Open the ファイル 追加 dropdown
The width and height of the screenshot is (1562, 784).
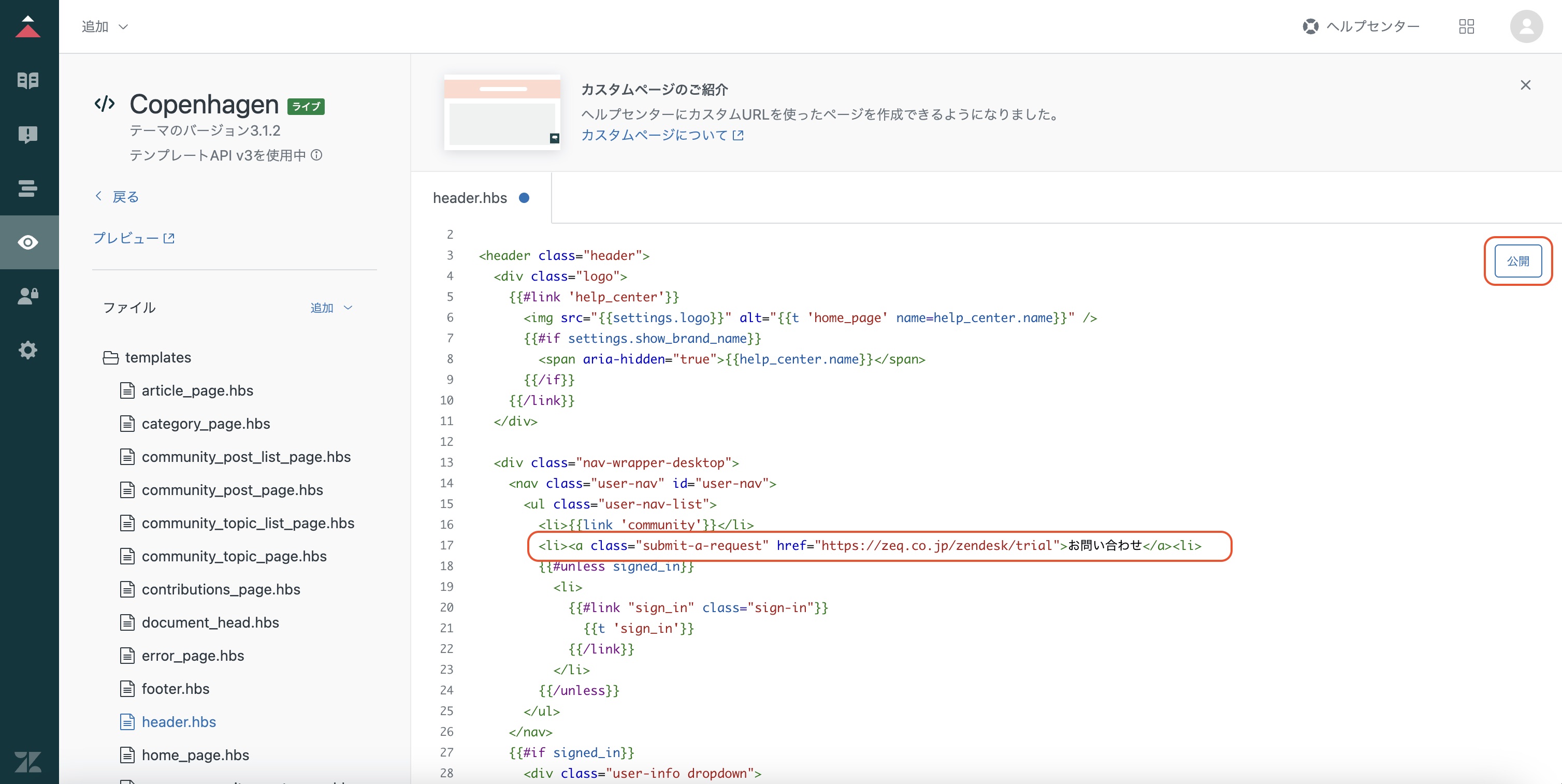coord(331,308)
